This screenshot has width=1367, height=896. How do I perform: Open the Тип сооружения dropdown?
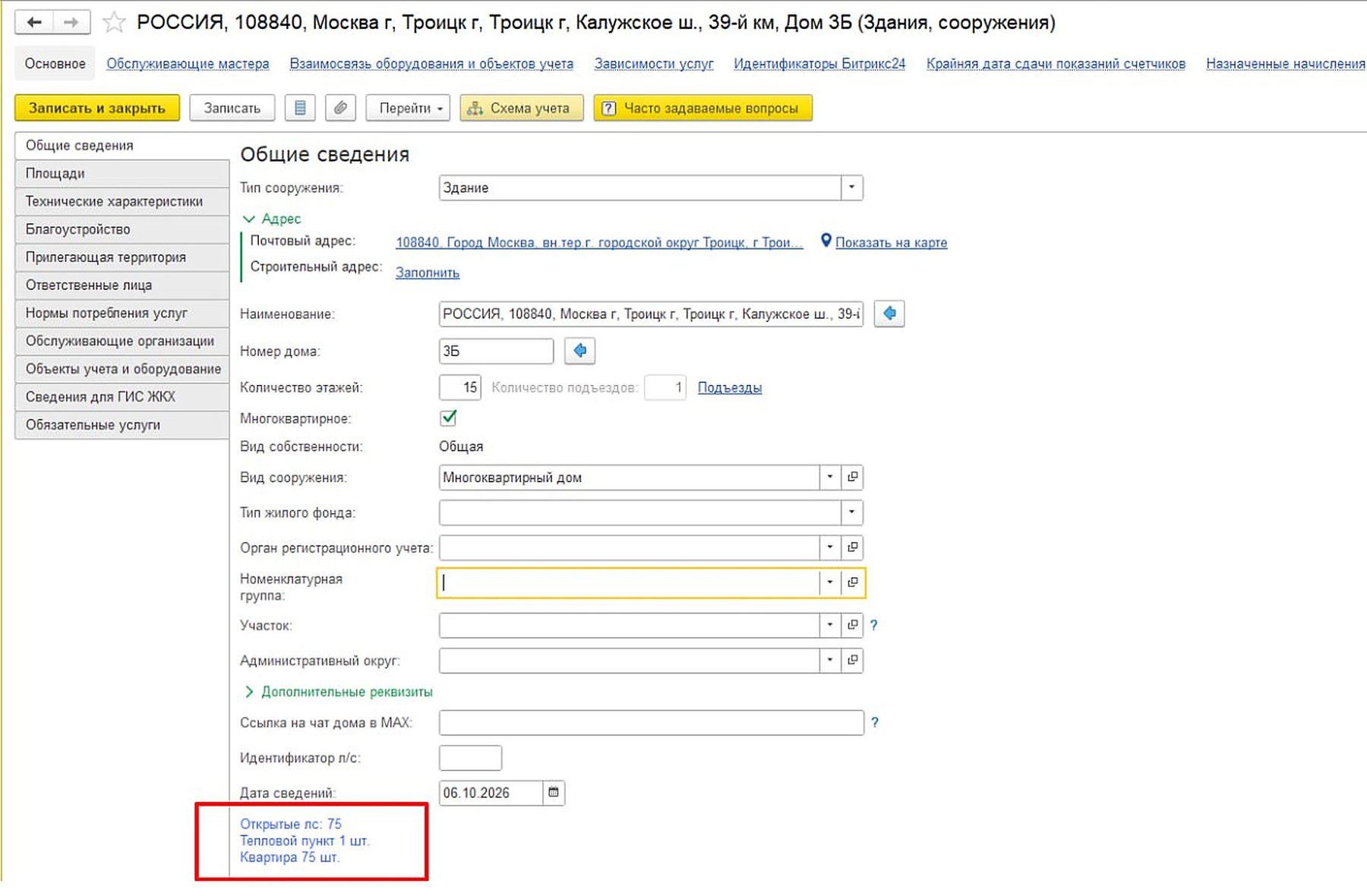(851, 188)
